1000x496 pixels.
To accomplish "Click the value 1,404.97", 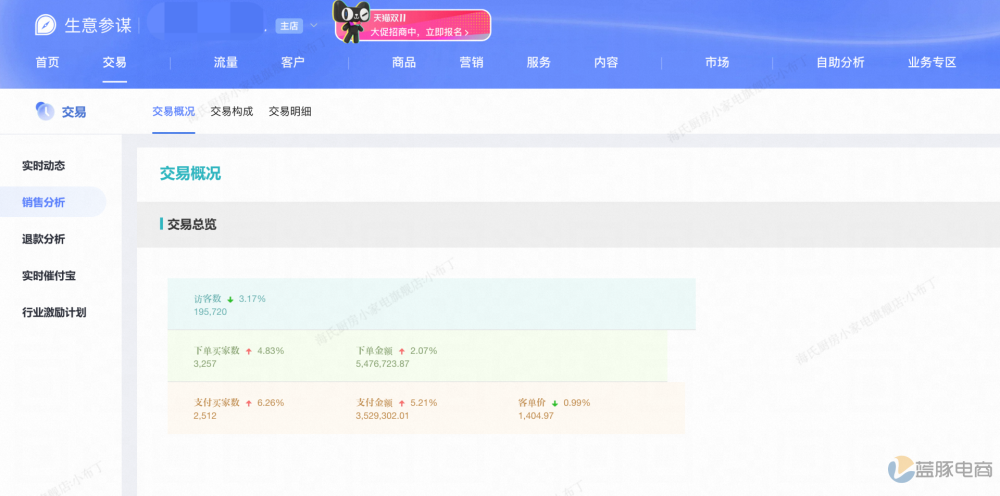I will point(536,416).
